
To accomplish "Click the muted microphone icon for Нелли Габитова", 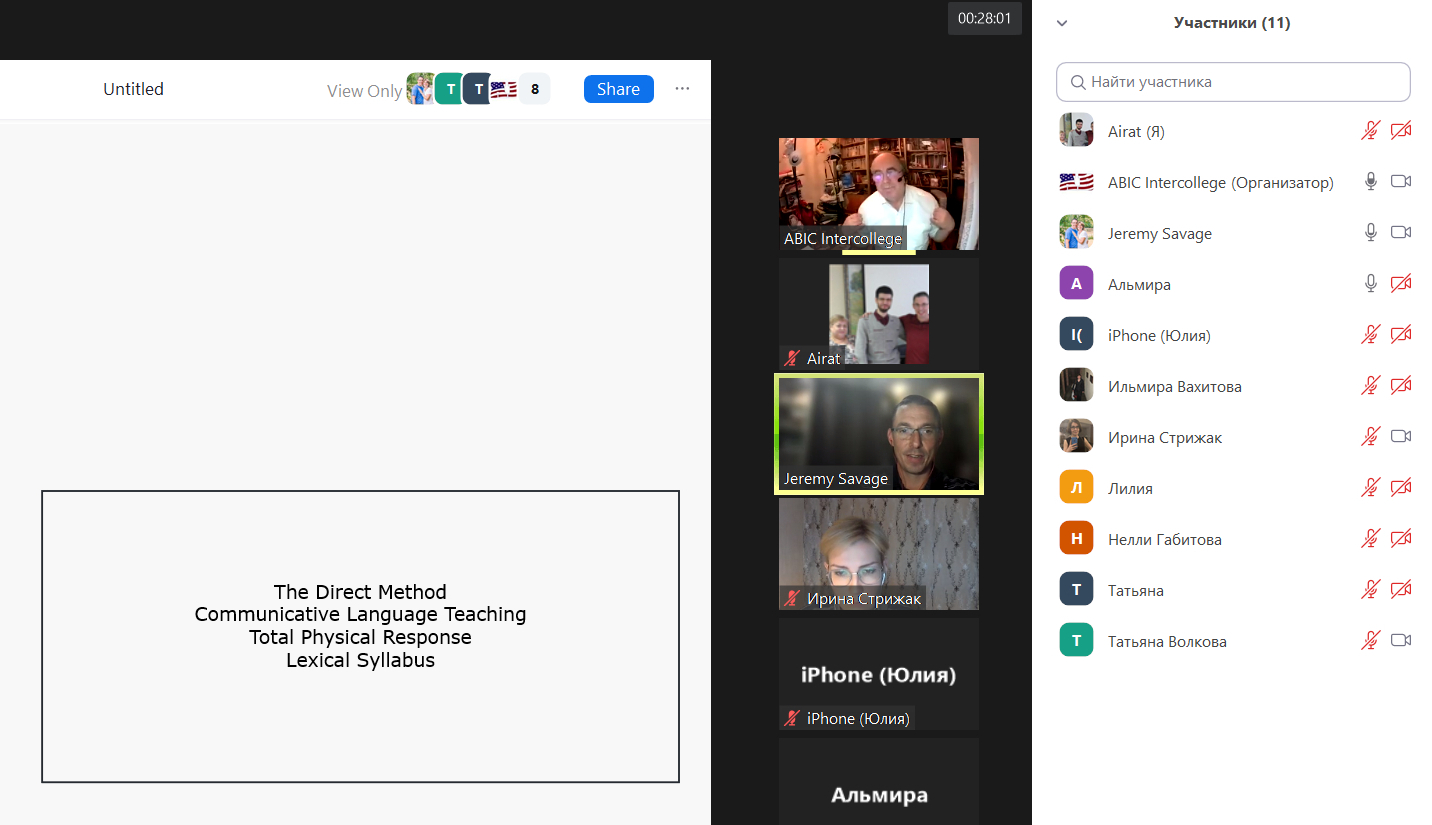I will pyautogui.click(x=1371, y=539).
